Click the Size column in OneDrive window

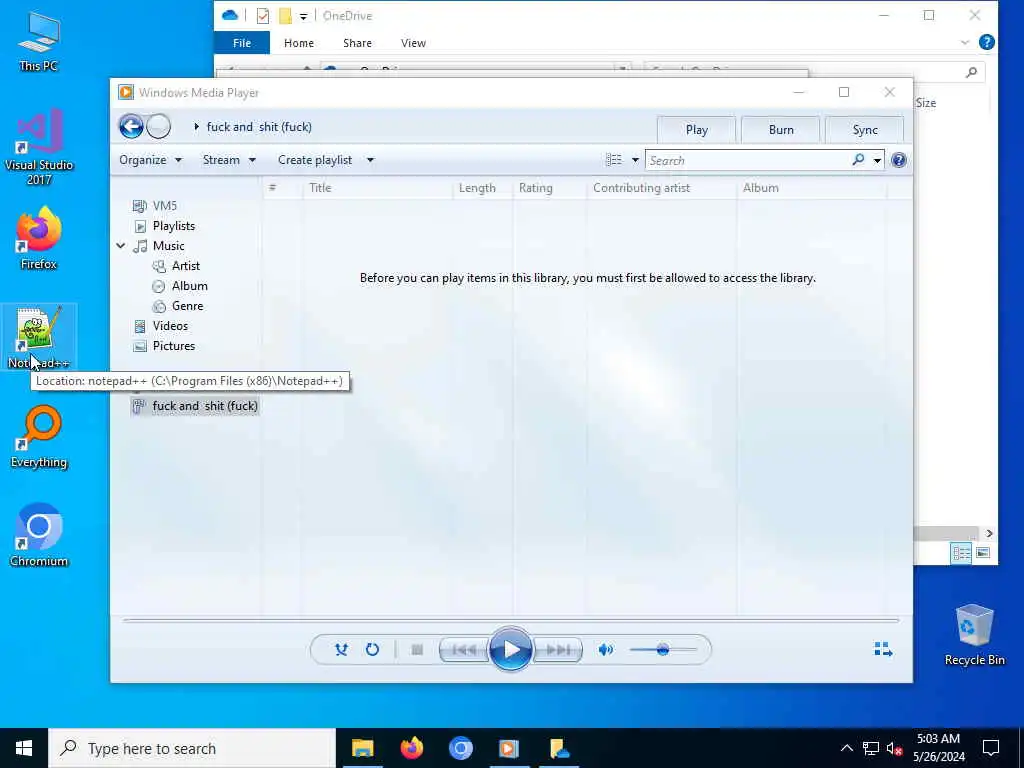coord(925,103)
